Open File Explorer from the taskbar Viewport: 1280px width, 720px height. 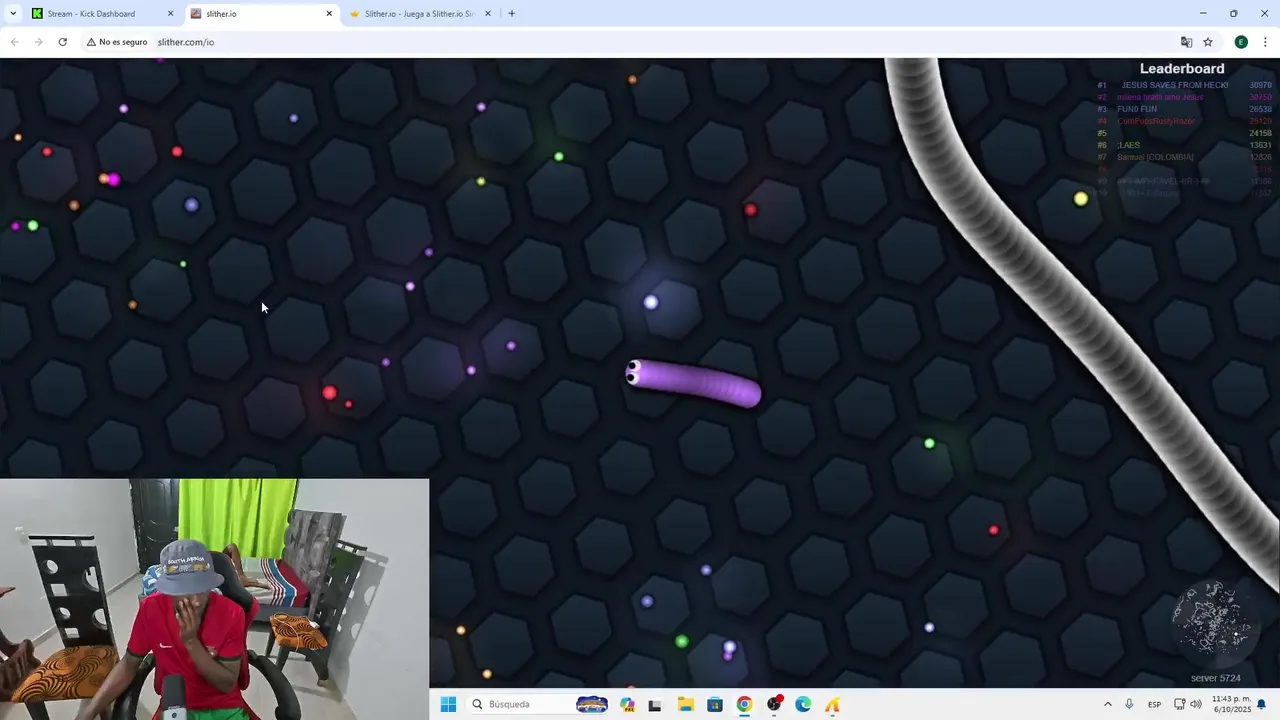point(685,704)
